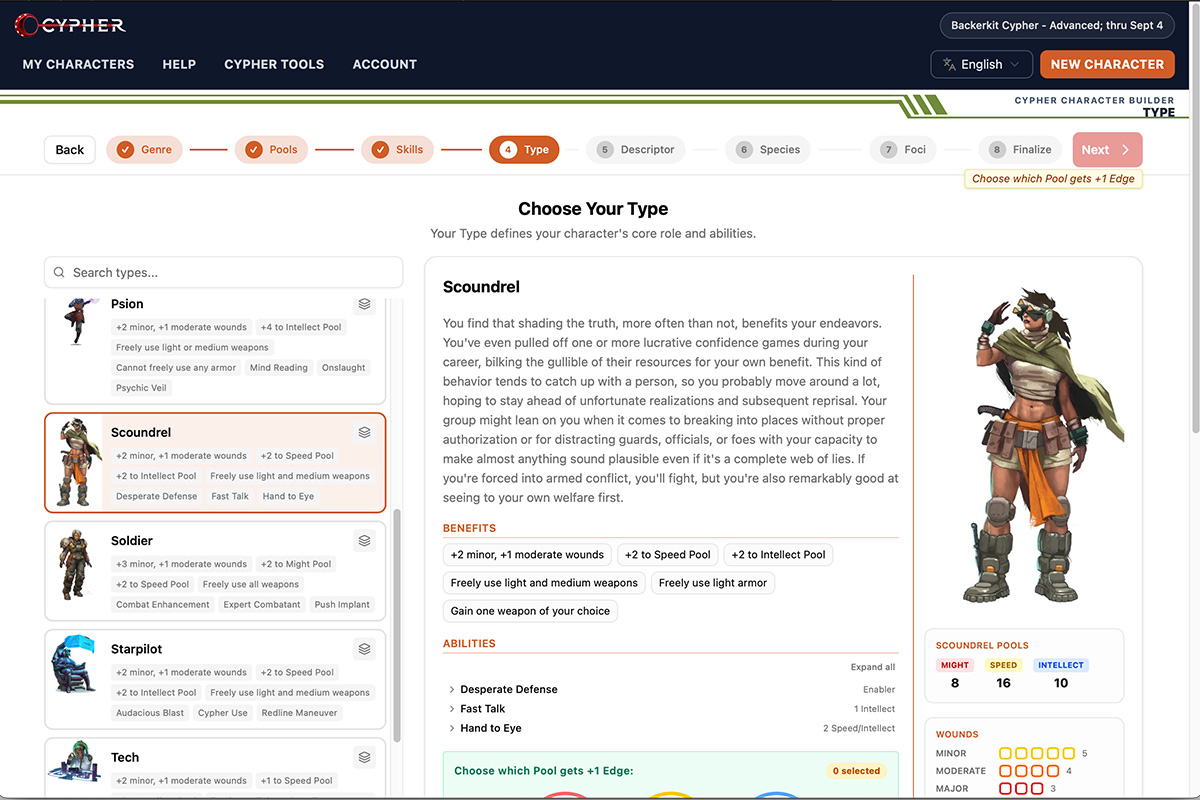Click Starpilot's 'Cypher Use' tag

(223, 713)
